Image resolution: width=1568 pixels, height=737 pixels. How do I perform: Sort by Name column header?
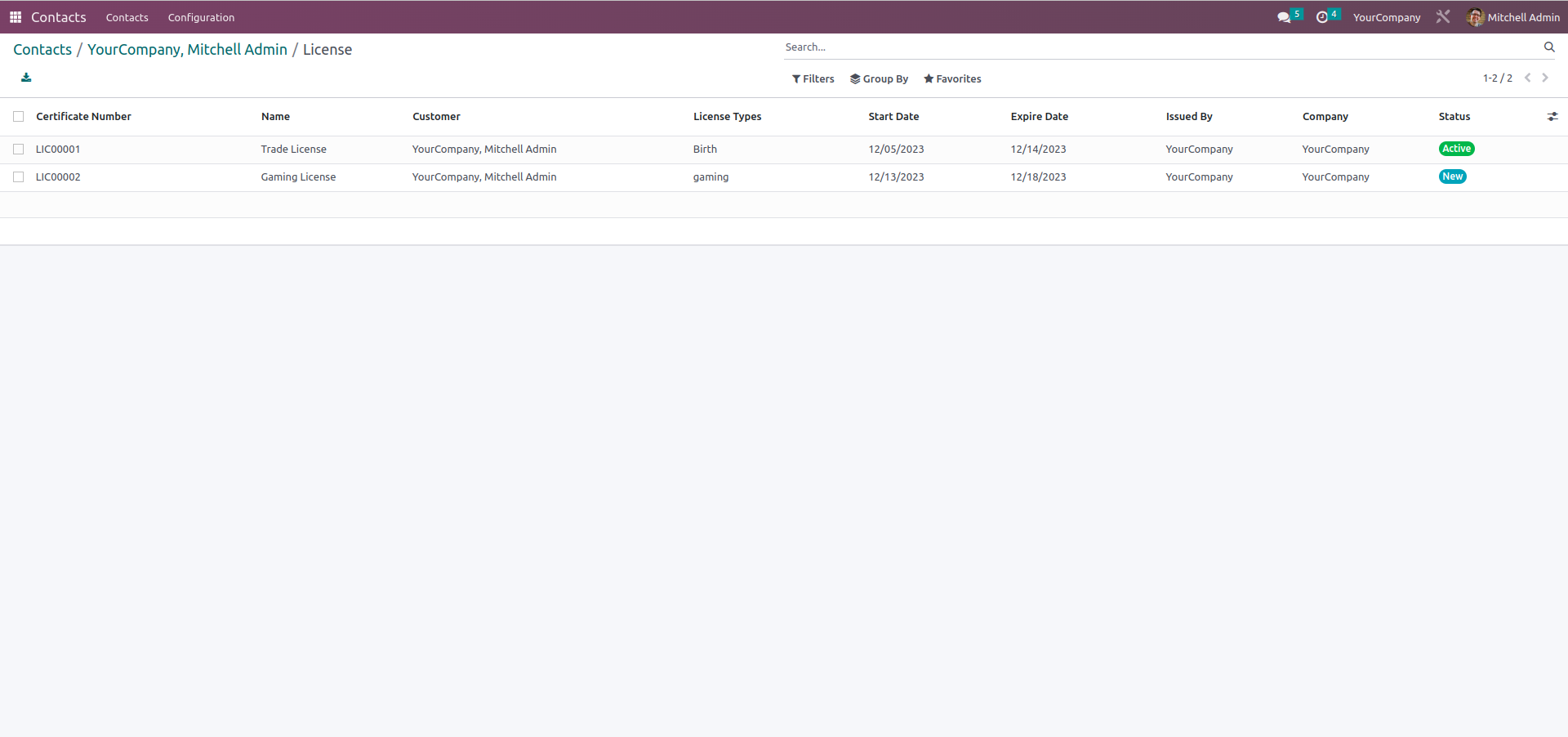tap(276, 117)
